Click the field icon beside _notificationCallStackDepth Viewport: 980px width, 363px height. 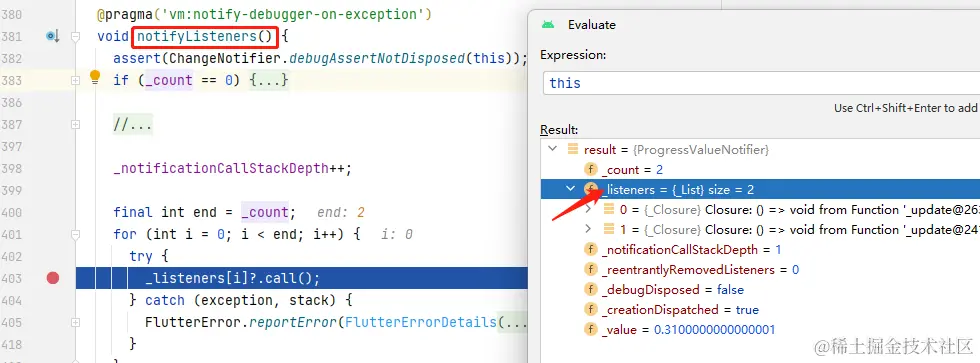(x=591, y=249)
